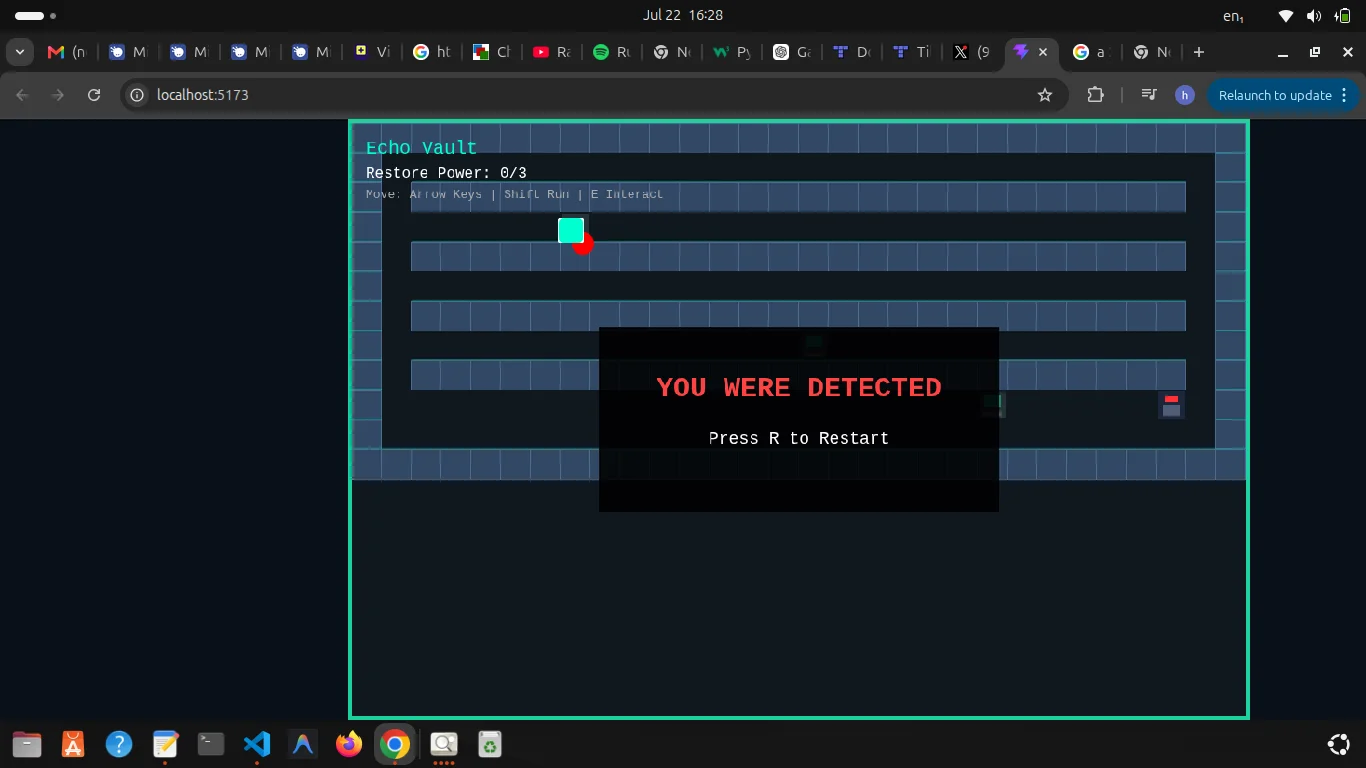This screenshot has width=1366, height=768.
Task: Open the Gmail tab
Action: coord(66,52)
